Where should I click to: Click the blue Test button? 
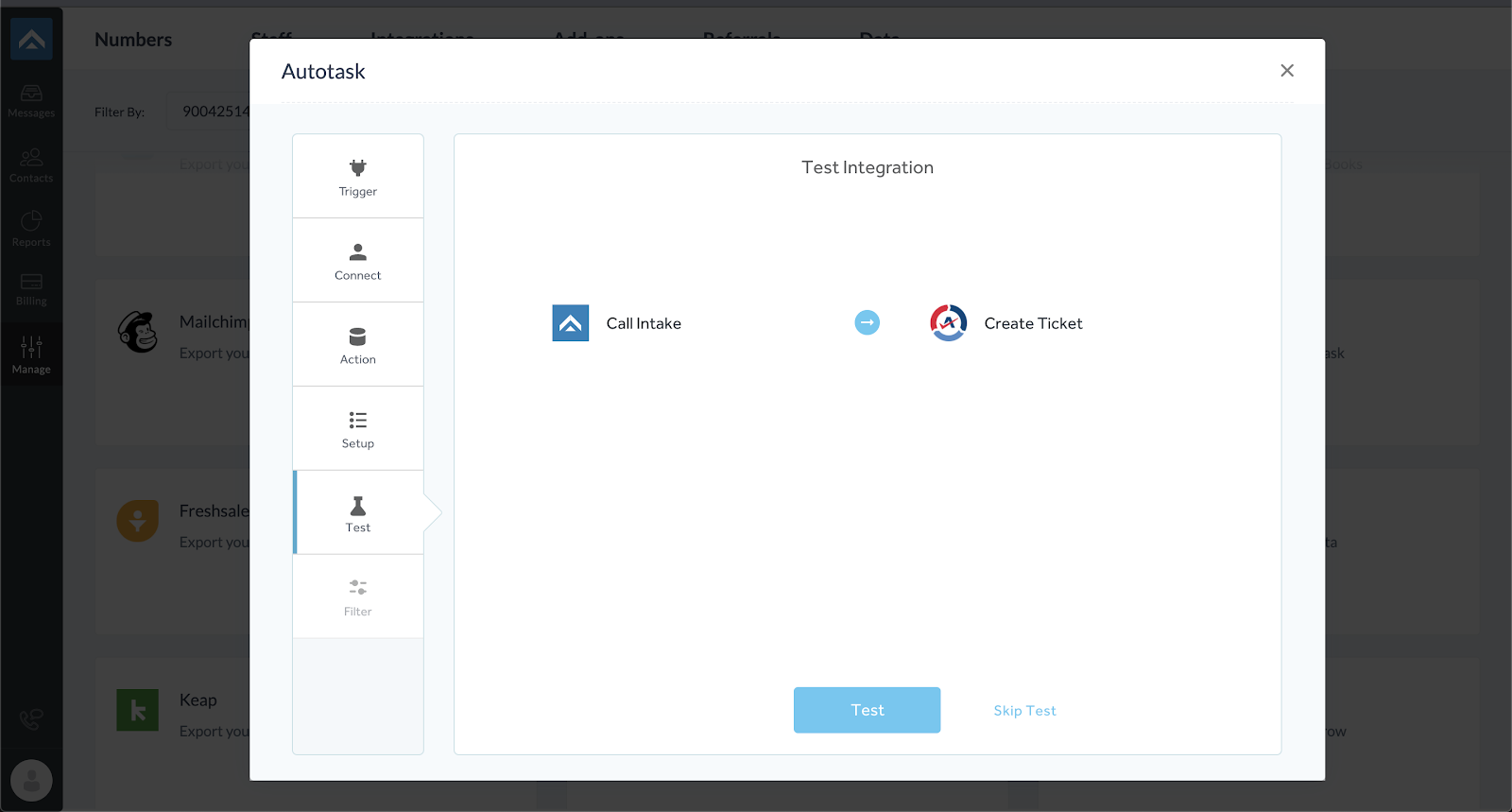point(867,710)
